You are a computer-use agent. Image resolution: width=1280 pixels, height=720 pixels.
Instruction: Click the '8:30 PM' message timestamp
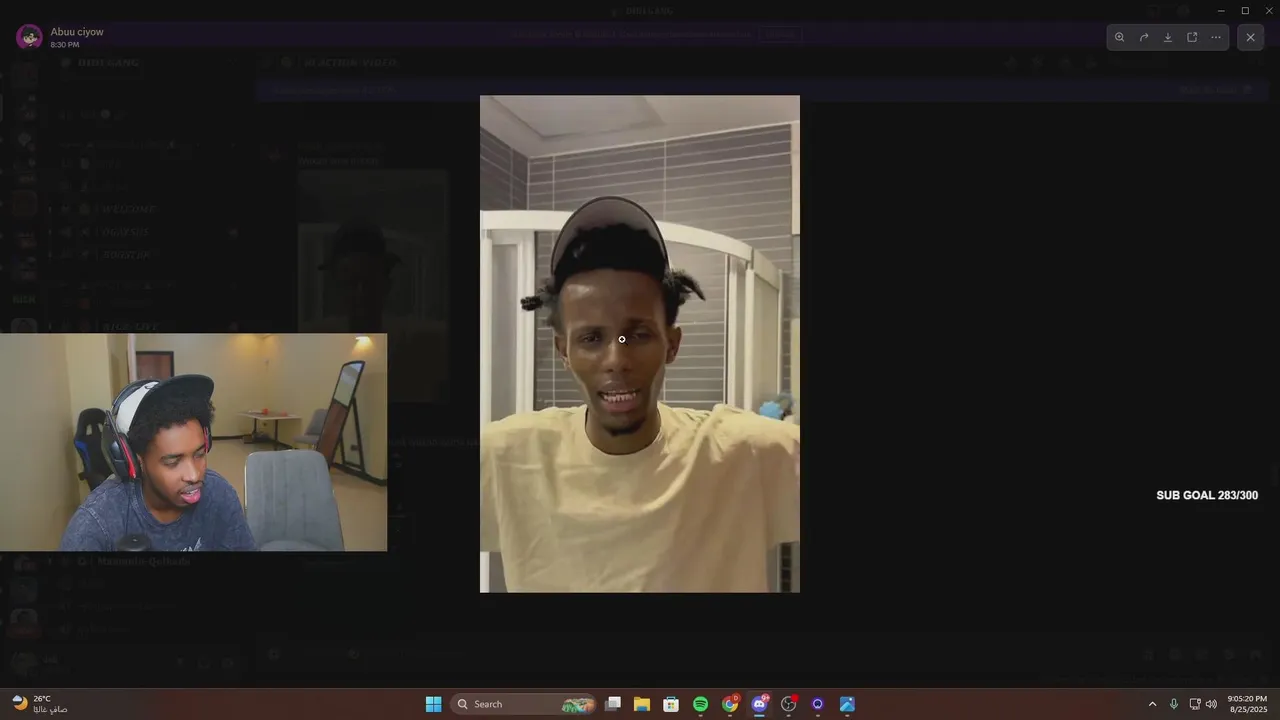(x=65, y=45)
